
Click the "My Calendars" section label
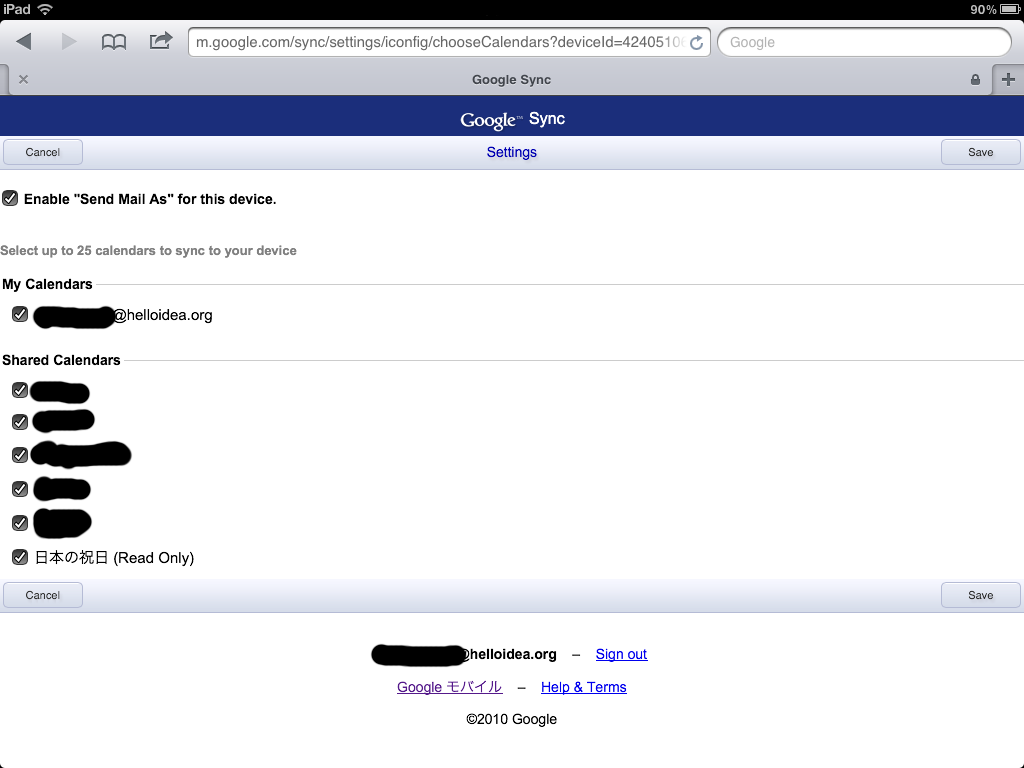coord(47,284)
